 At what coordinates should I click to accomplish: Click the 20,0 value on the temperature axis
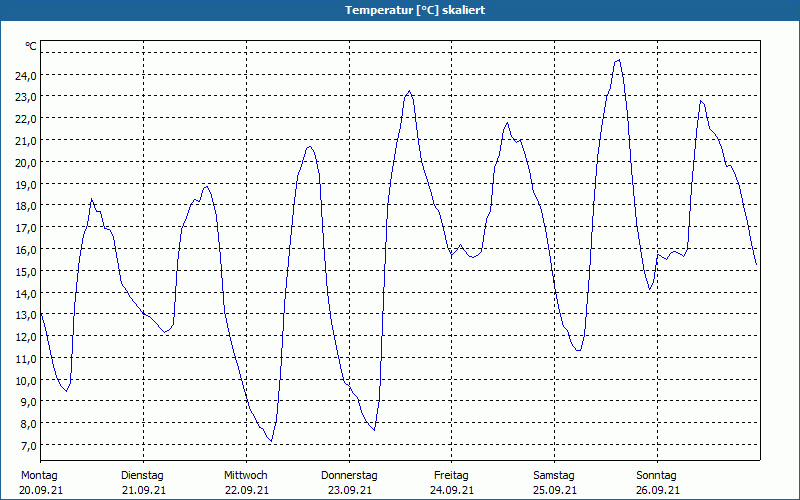point(26,162)
